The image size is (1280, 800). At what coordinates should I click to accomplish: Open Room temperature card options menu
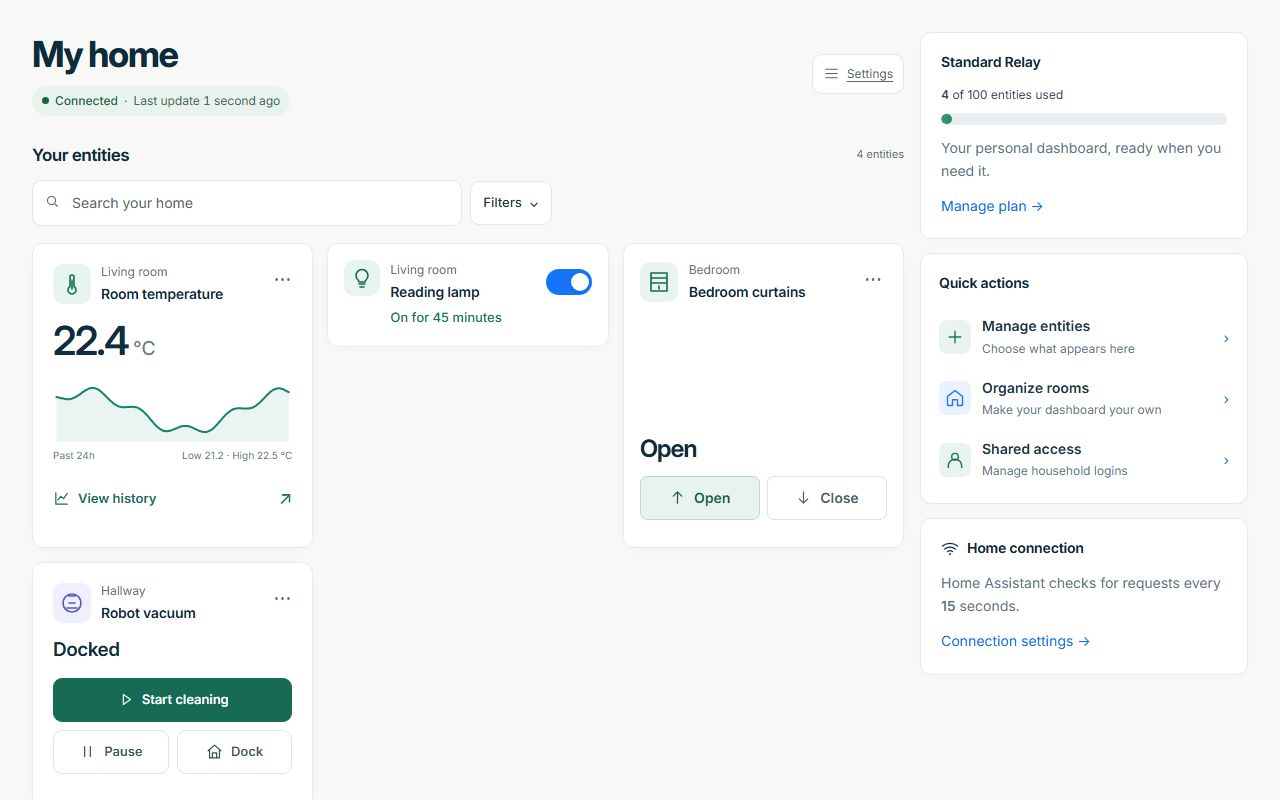click(283, 280)
